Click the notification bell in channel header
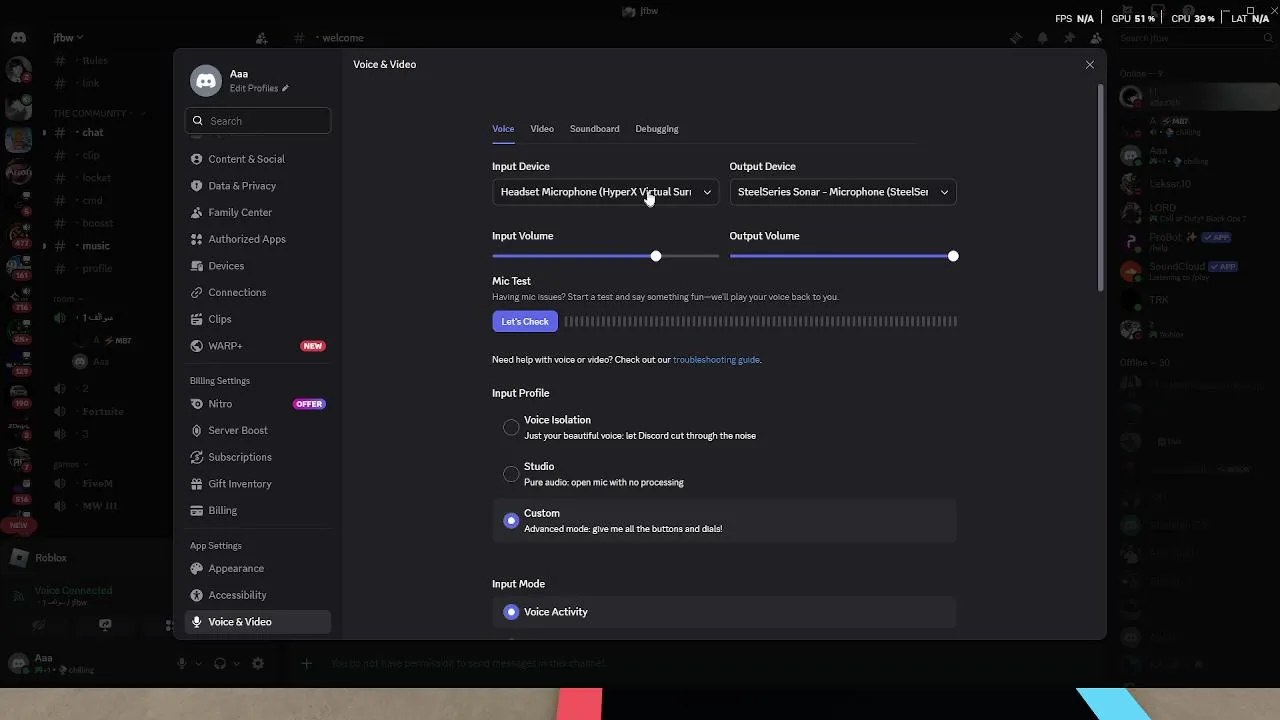 [x=1042, y=38]
